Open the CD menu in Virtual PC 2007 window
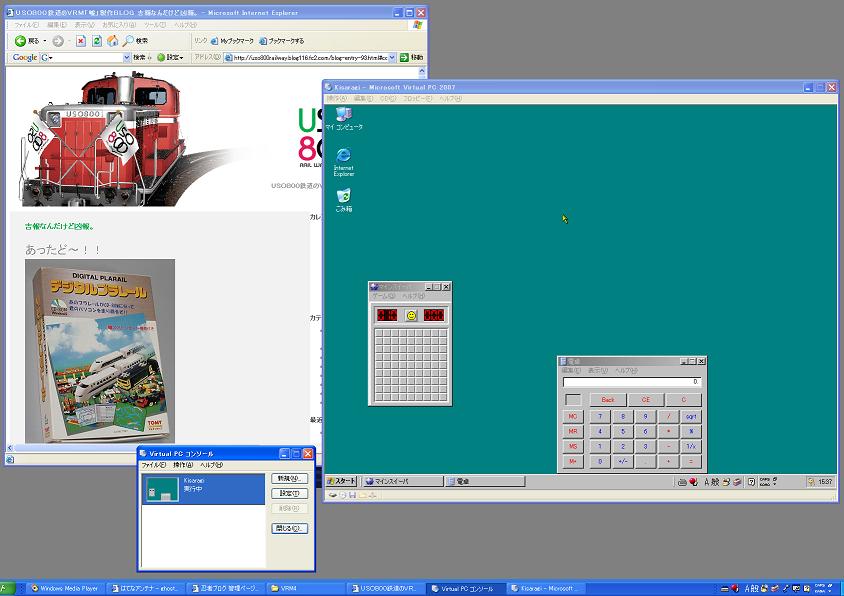844x596 pixels. click(x=388, y=99)
